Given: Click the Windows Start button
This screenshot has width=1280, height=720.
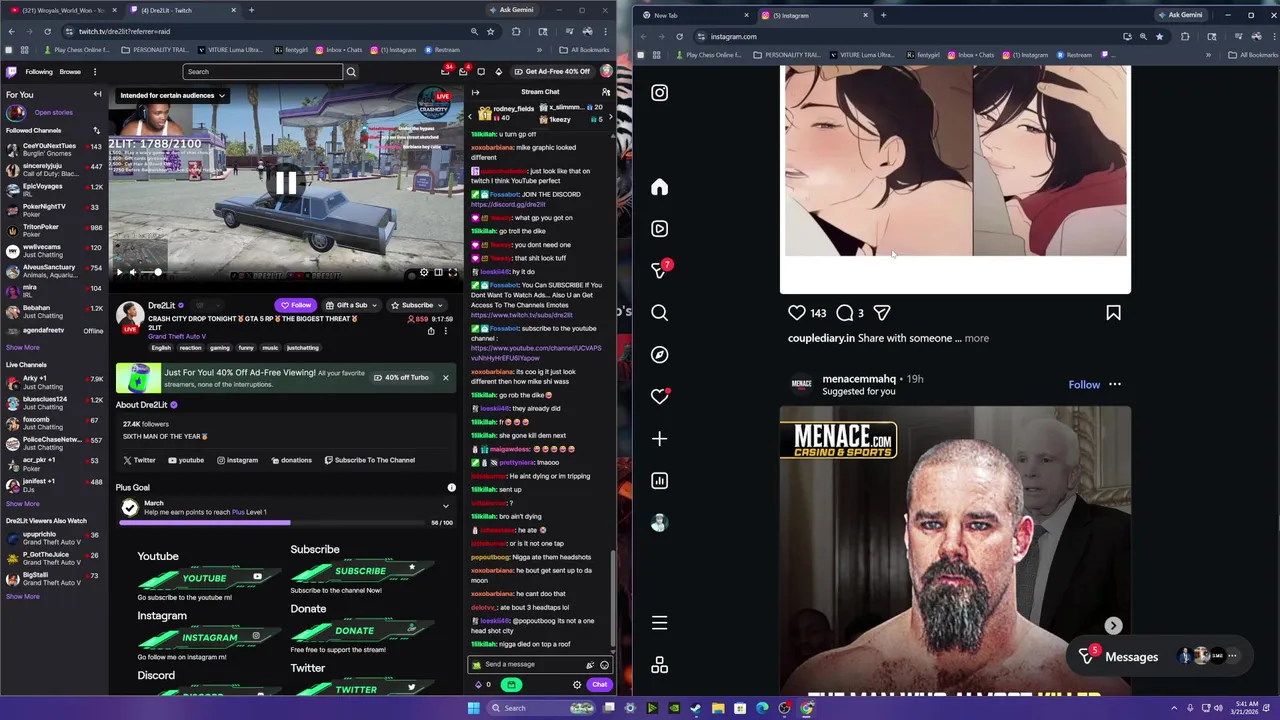Looking at the screenshot, I should [474, 708].
